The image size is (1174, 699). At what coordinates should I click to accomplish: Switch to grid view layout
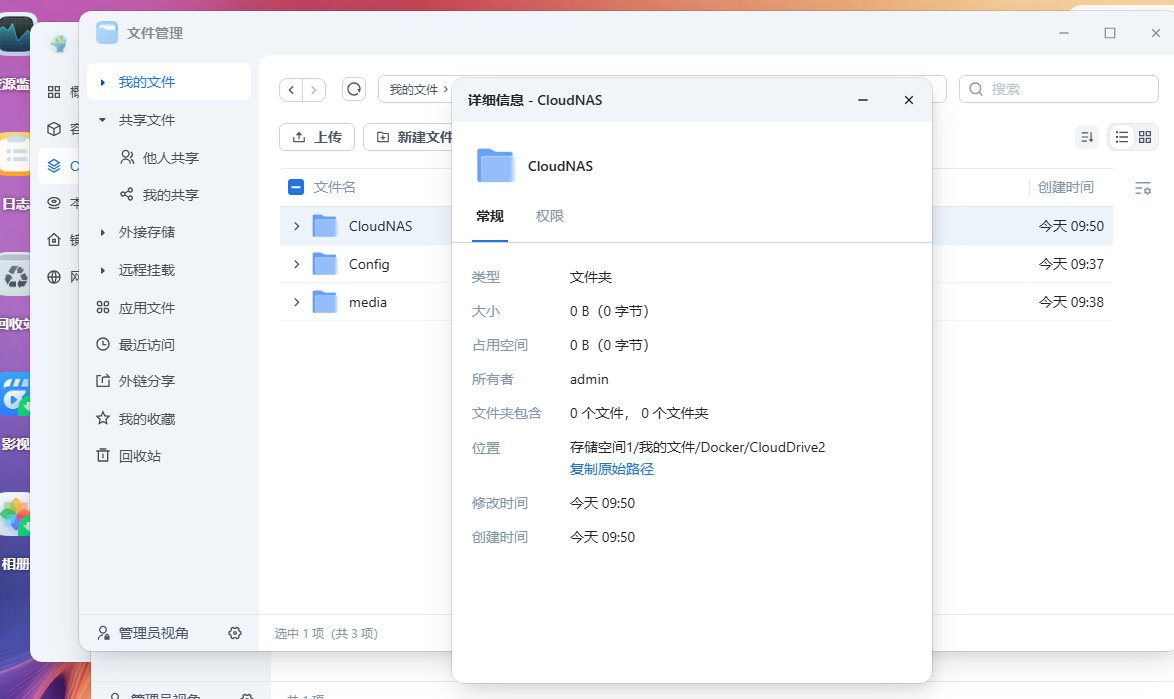click(1145, 137)
